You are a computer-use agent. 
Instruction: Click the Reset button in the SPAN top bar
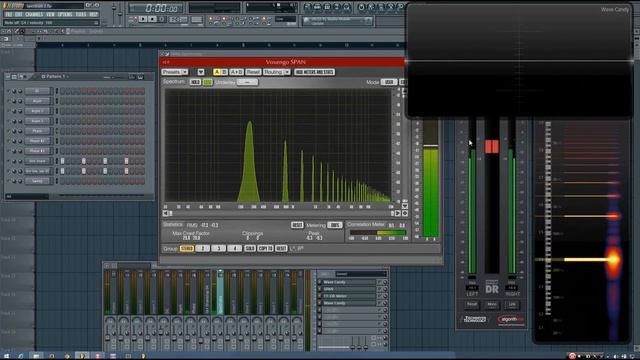[x=253, y=72]
